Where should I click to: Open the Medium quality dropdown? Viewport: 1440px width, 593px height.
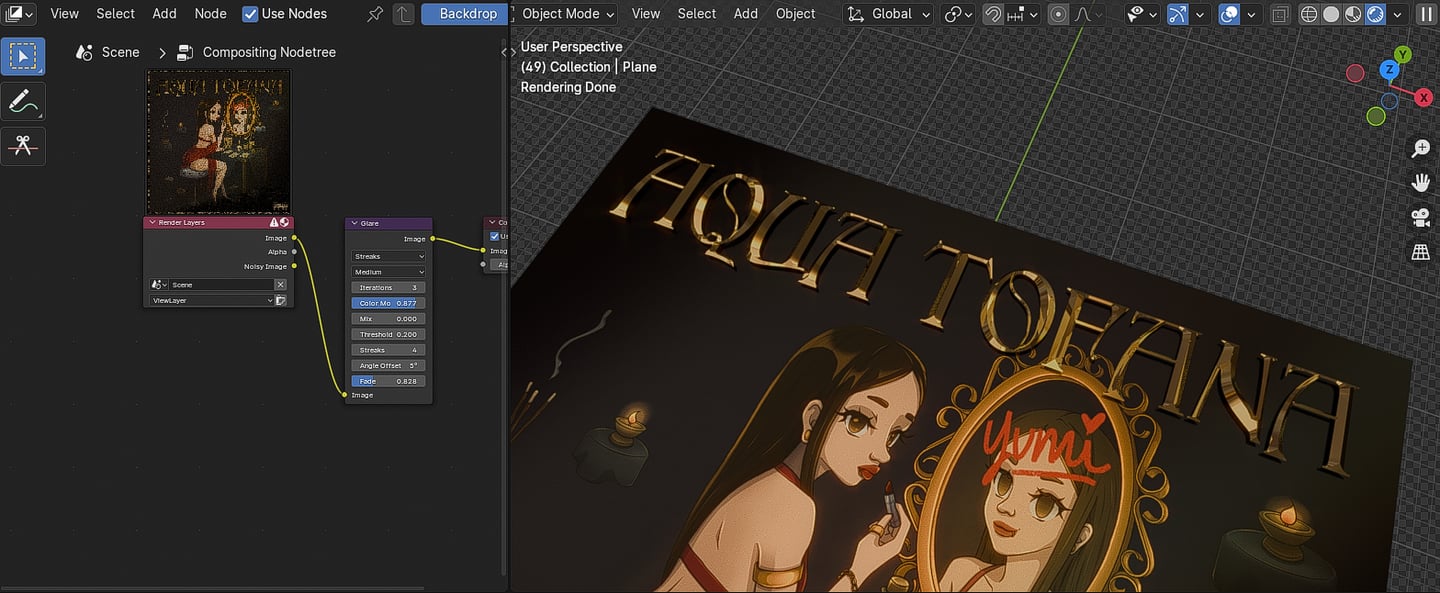(x=388, y=272)
